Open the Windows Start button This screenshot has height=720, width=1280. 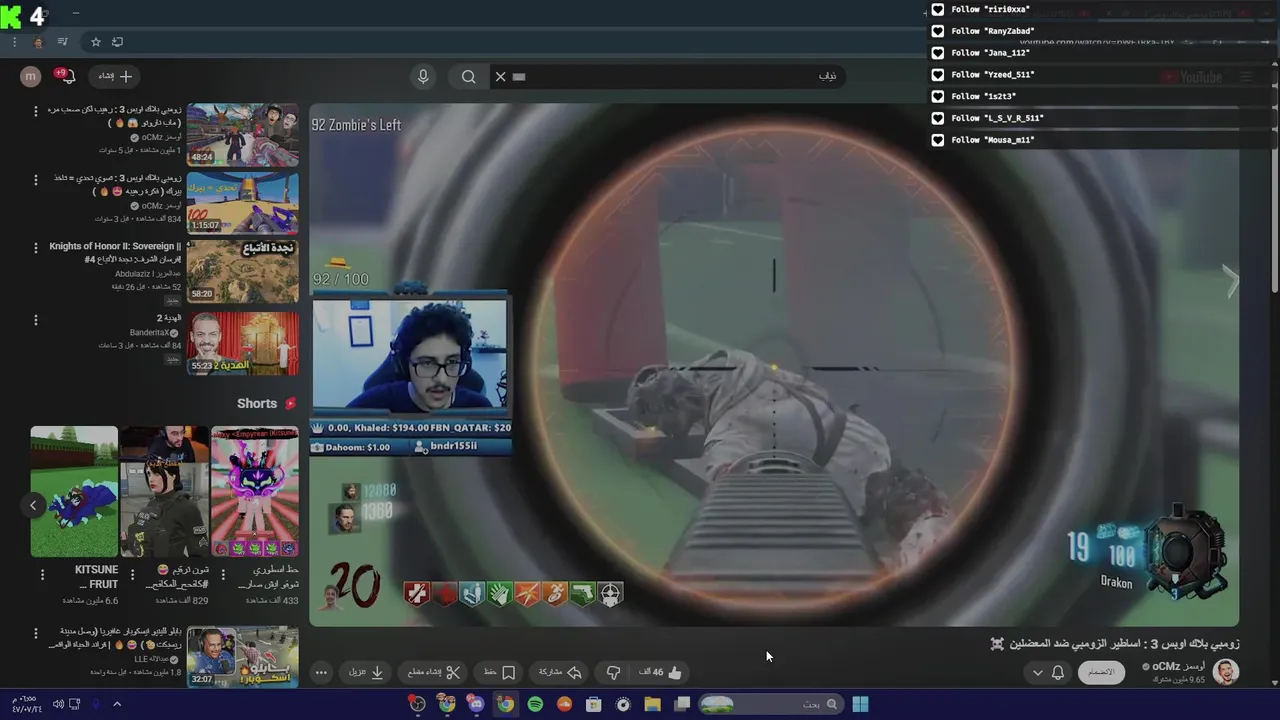tap(860, 704)
